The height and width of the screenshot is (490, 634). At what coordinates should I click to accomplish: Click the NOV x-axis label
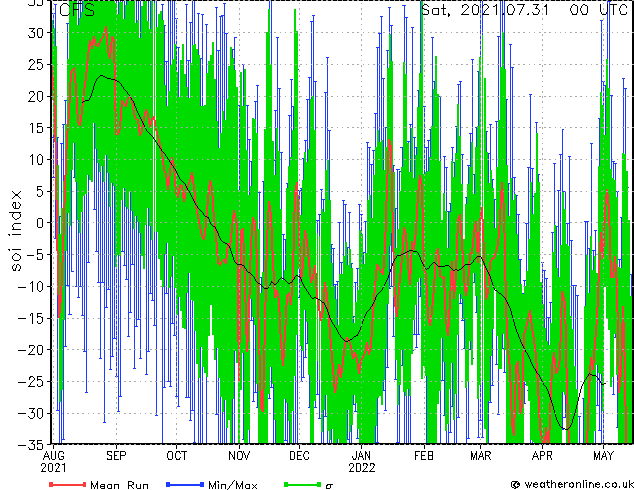[239, 456]
